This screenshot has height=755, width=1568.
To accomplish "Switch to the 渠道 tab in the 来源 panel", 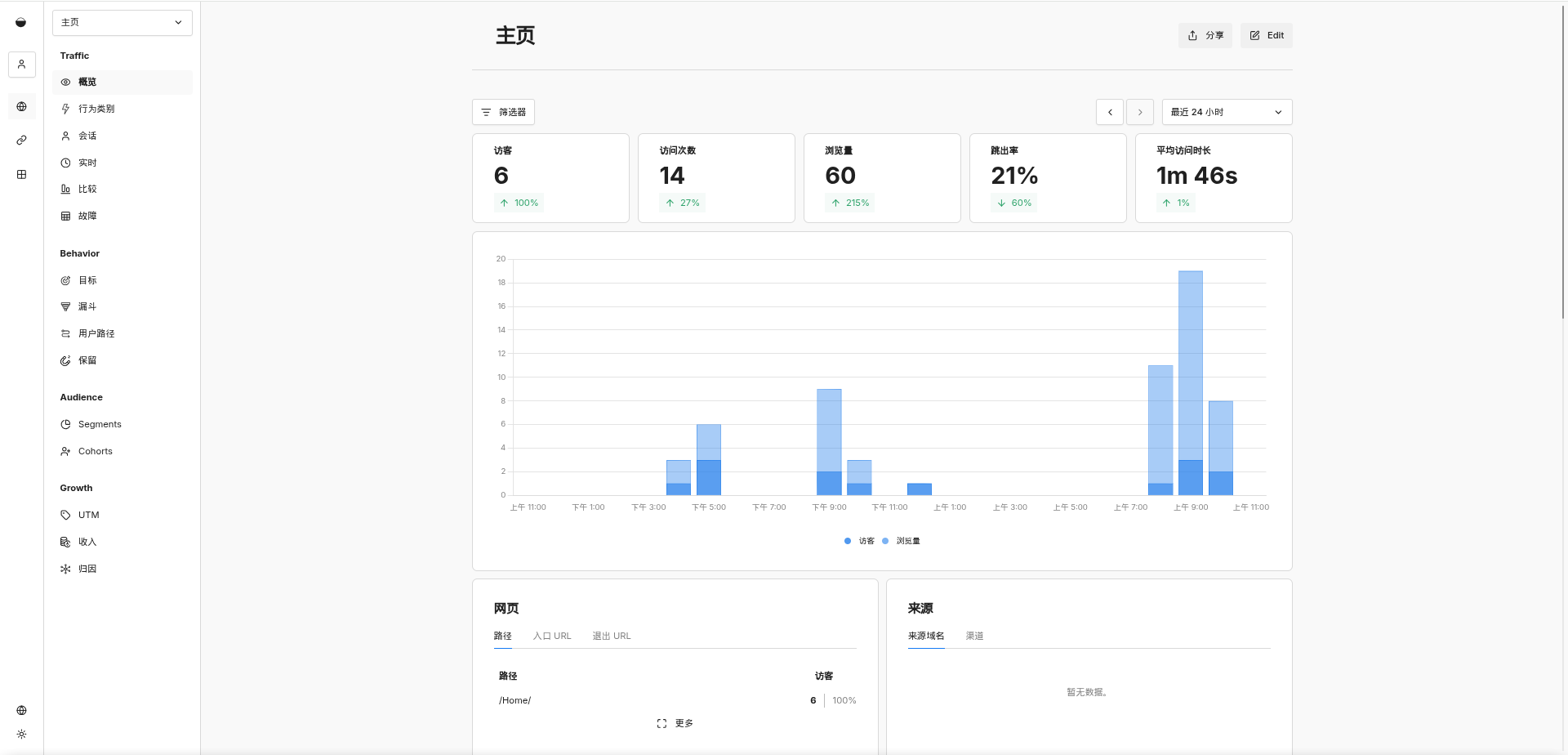I will 973,636.
